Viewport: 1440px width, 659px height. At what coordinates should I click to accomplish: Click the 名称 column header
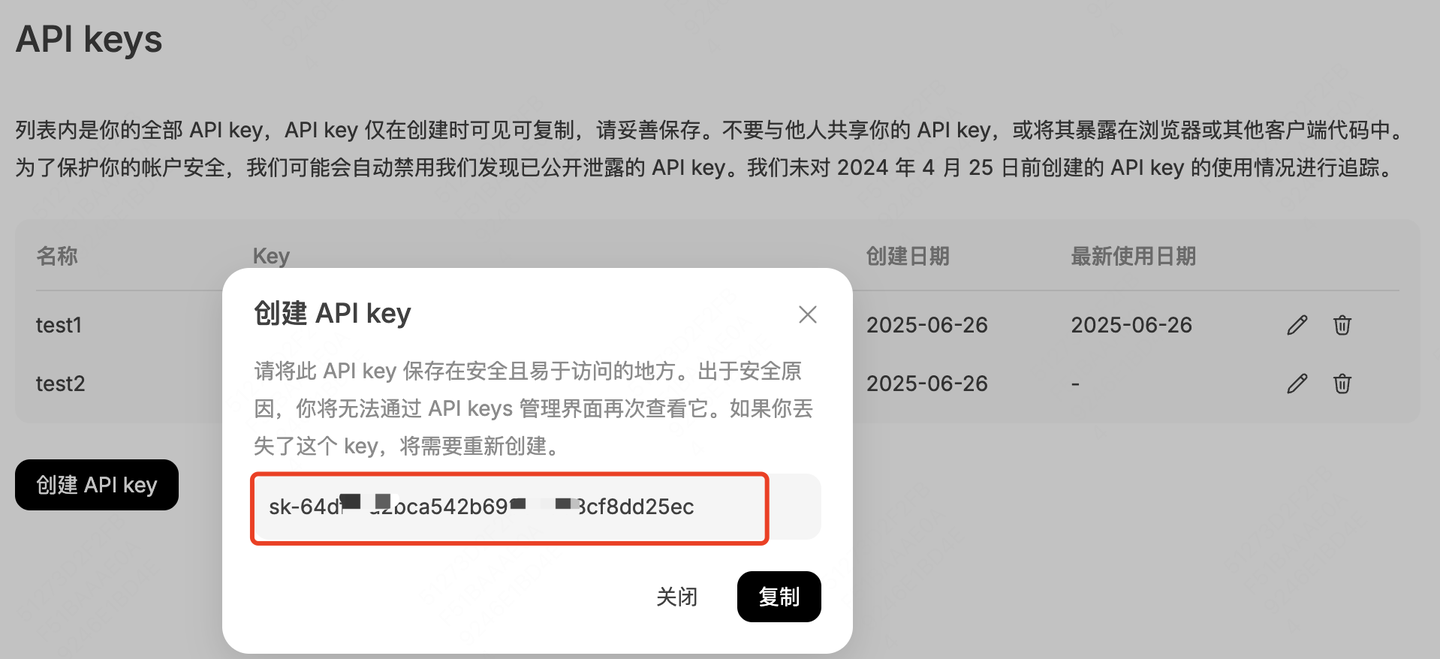[x=57, y=256]
